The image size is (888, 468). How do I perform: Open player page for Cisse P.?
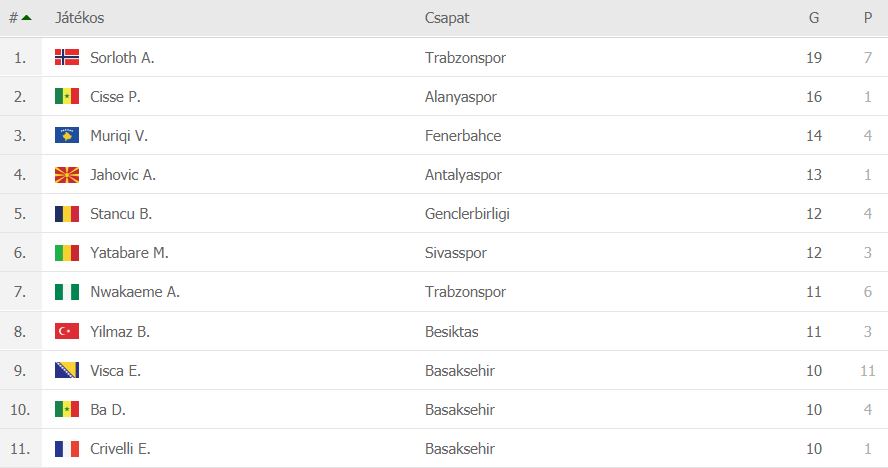coord(115,96)
